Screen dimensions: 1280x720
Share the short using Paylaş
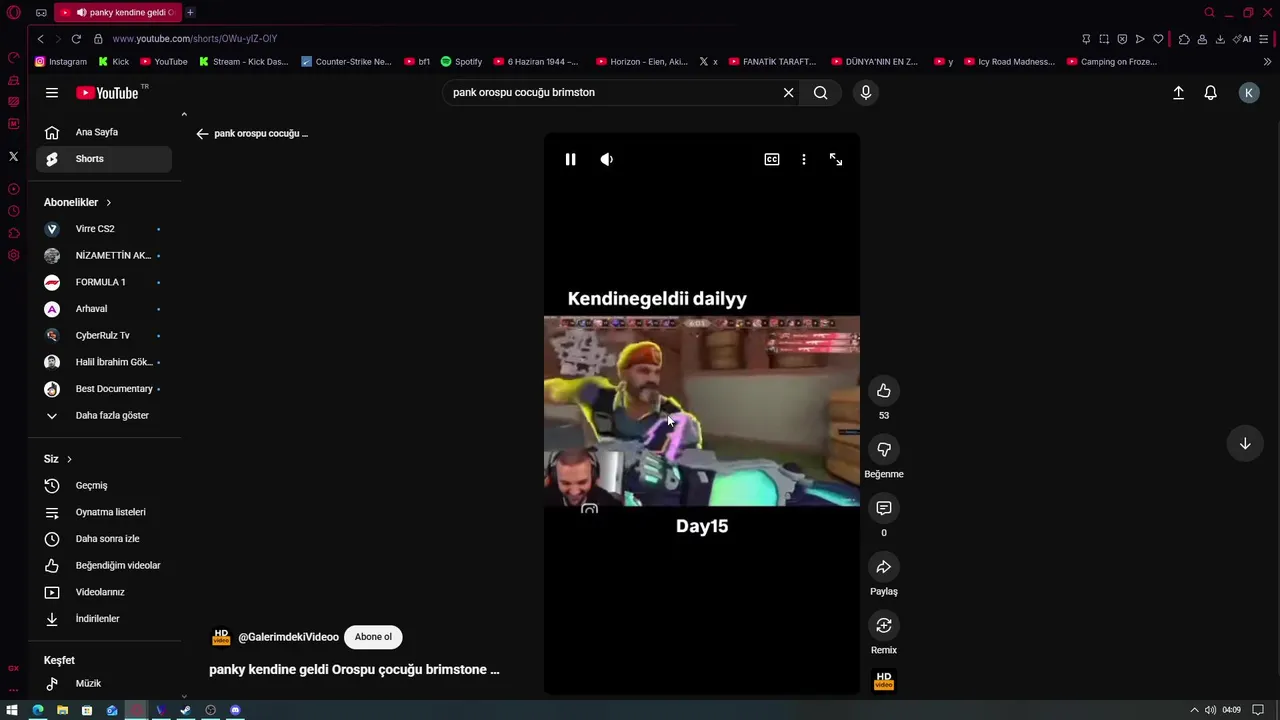point(884,567)
